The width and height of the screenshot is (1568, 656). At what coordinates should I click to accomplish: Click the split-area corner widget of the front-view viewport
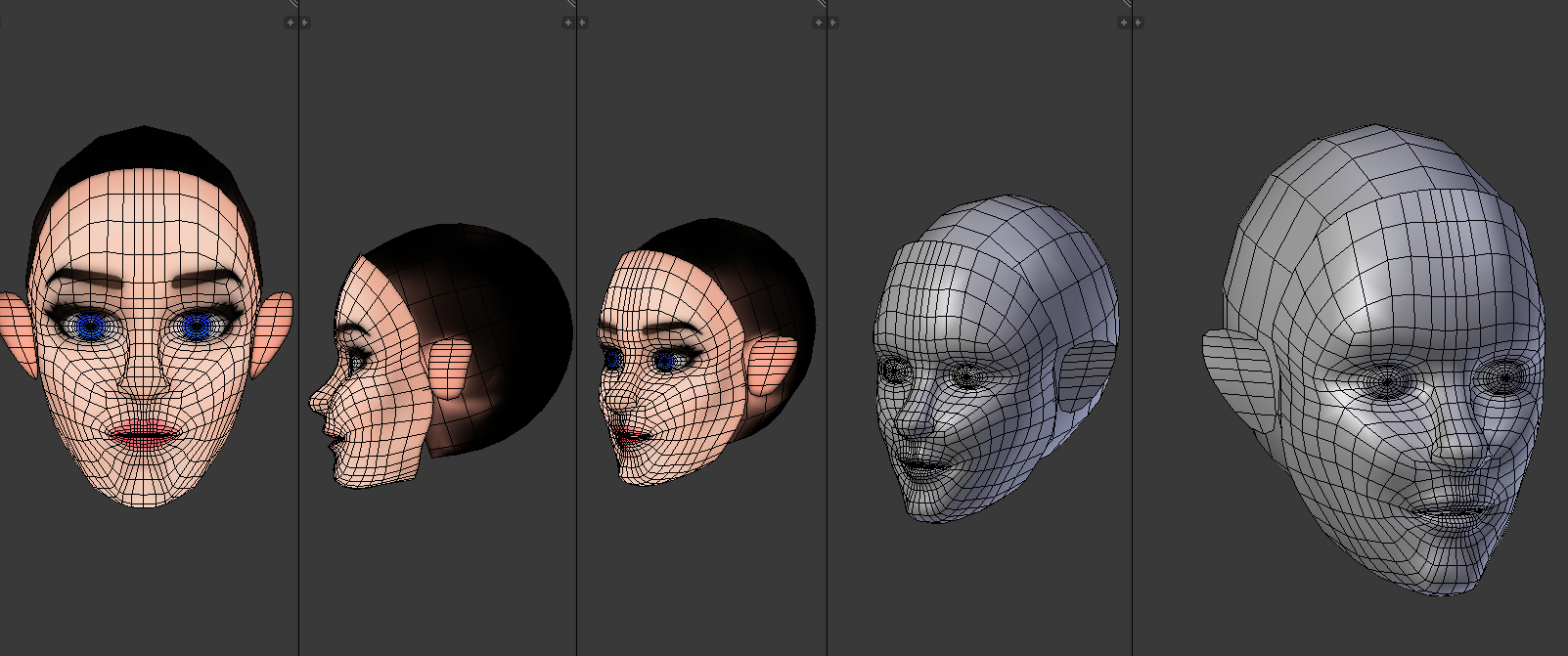292,4
